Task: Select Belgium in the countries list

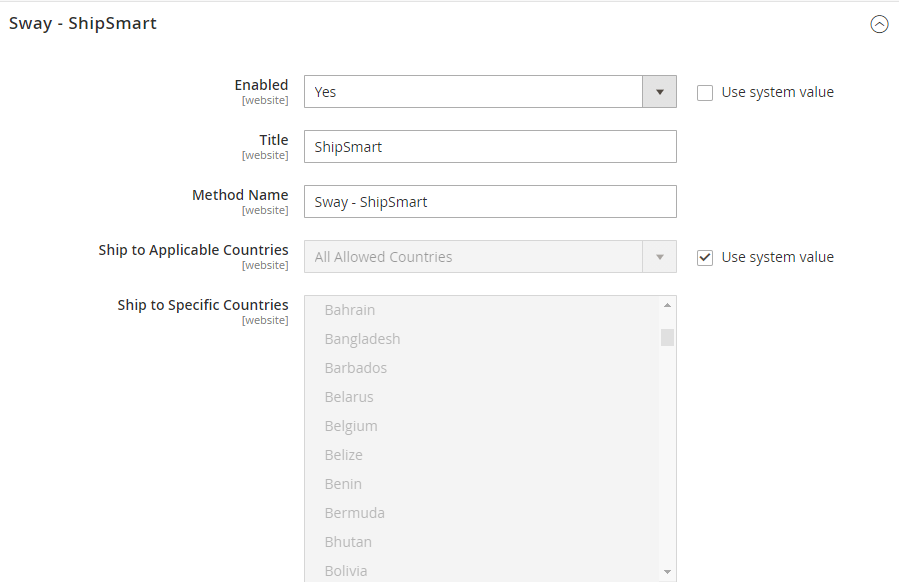Action: point(351,426)
